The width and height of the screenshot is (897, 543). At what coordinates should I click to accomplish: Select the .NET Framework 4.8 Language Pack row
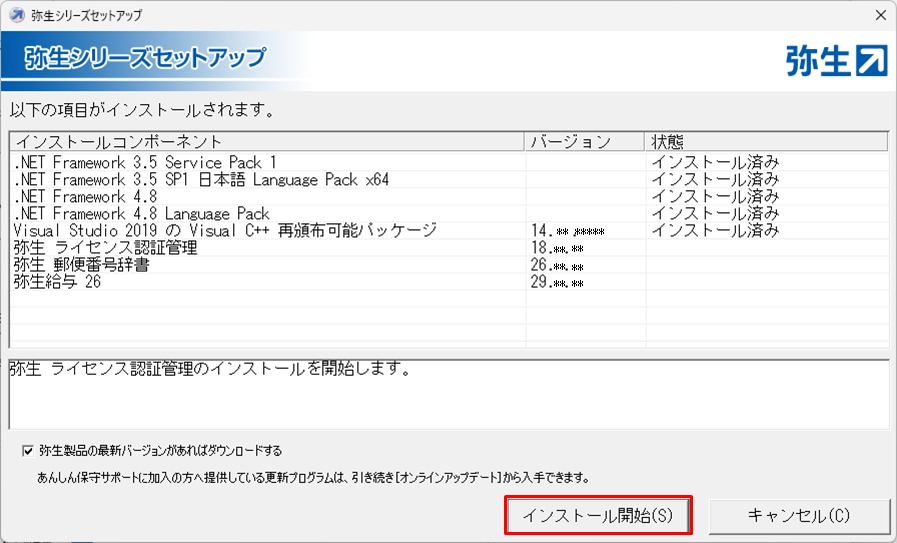pyautogui.click(x=142, y=213)
